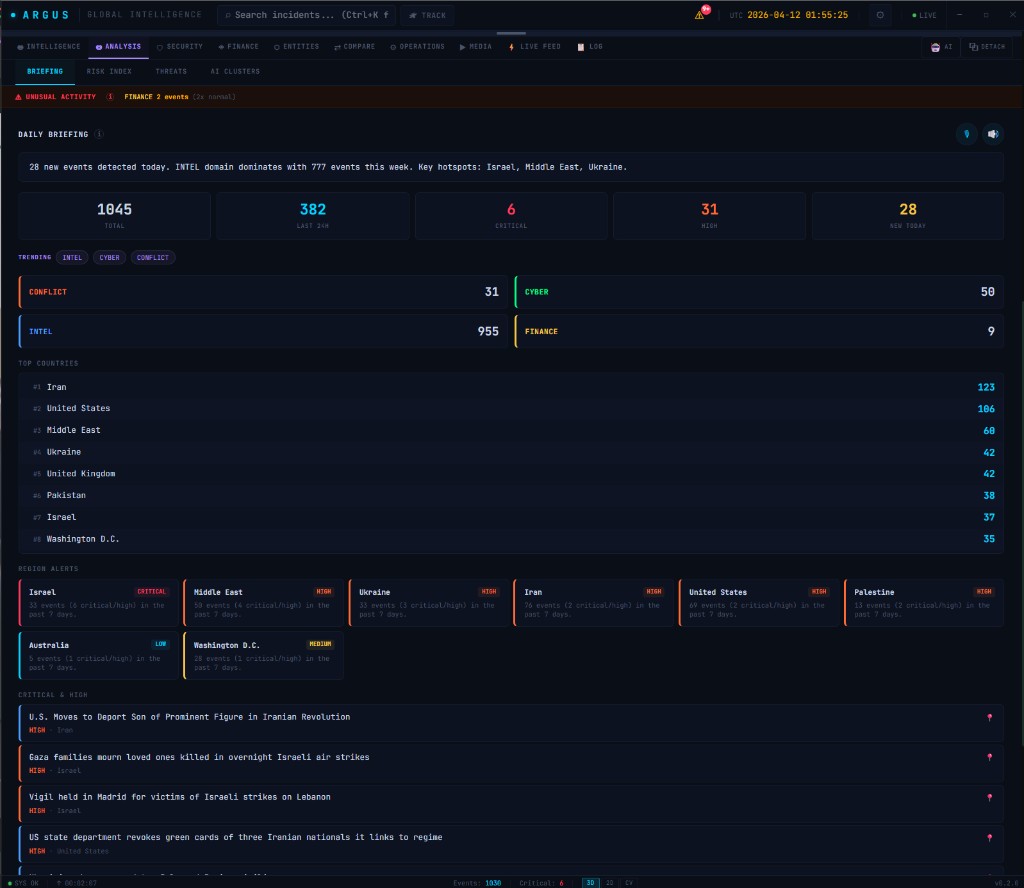1024x888 pixels.
Task: Select the THREATS sub-tab
Action: point(171,72)
